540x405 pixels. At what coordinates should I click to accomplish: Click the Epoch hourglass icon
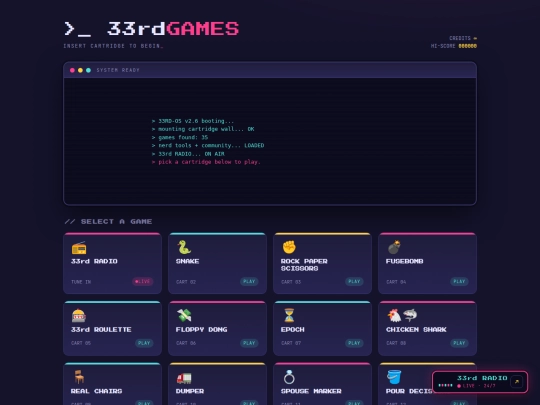289,315
